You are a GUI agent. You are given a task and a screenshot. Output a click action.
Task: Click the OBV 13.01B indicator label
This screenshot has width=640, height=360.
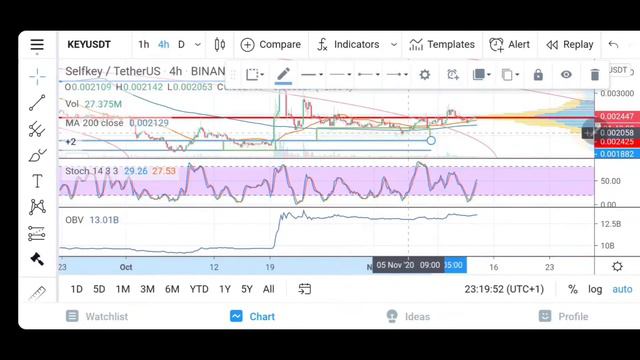coord(92,220)
